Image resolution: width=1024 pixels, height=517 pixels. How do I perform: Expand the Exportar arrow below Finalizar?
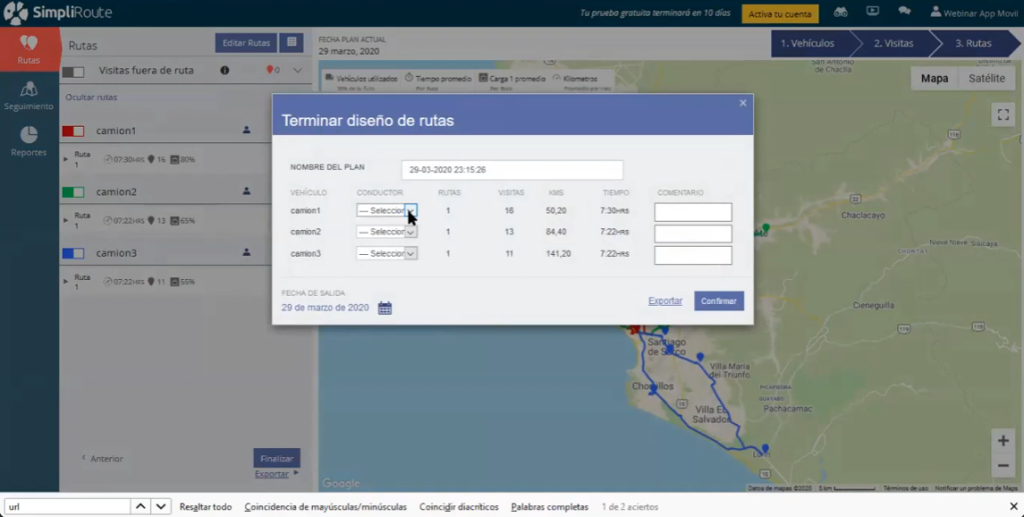(x=296, y=473)
